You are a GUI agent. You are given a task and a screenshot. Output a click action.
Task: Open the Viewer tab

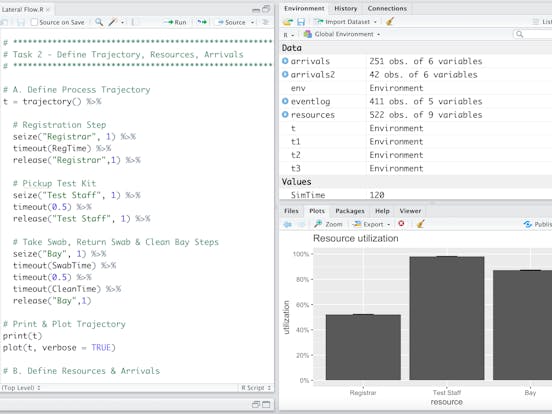[410, 211]
